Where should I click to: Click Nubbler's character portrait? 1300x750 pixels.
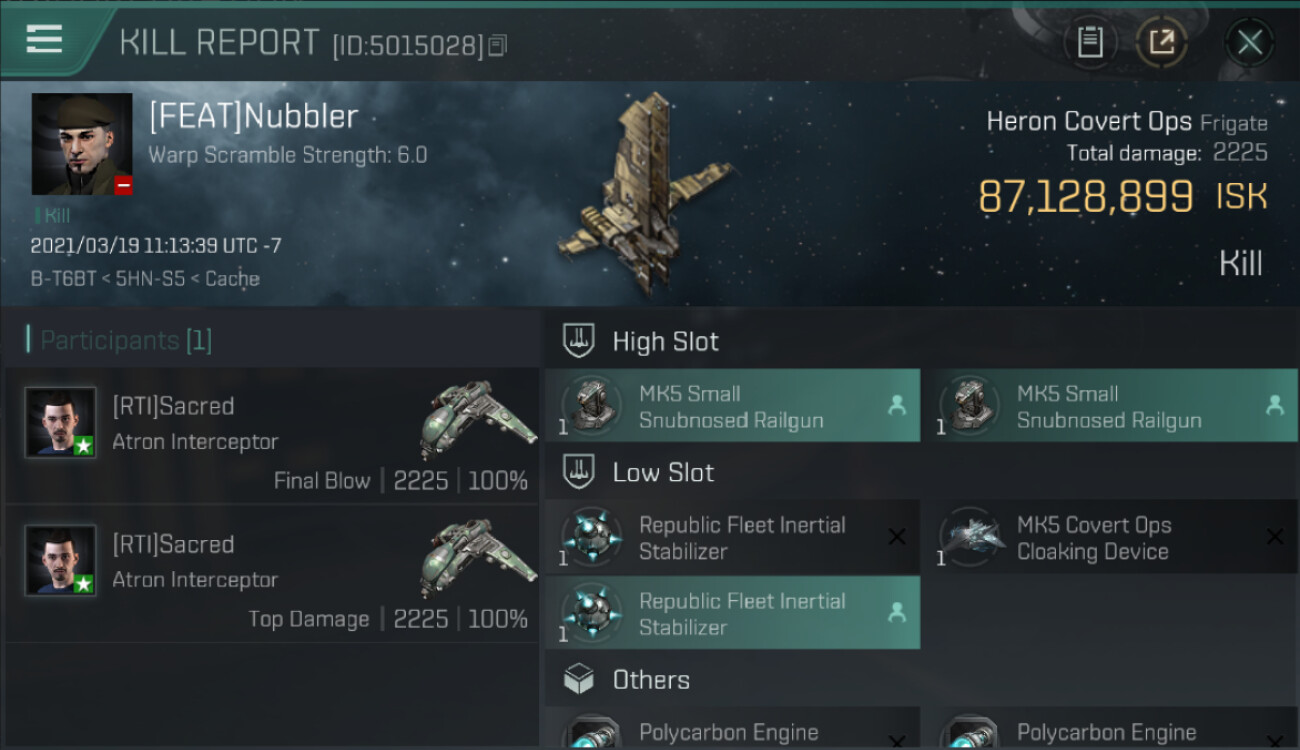click(x=81, y=144)
